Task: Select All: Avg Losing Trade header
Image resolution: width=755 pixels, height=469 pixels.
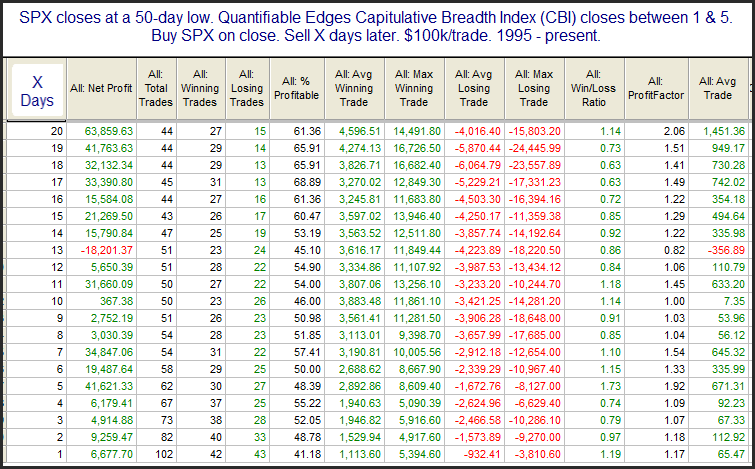Action: point(474,89)
